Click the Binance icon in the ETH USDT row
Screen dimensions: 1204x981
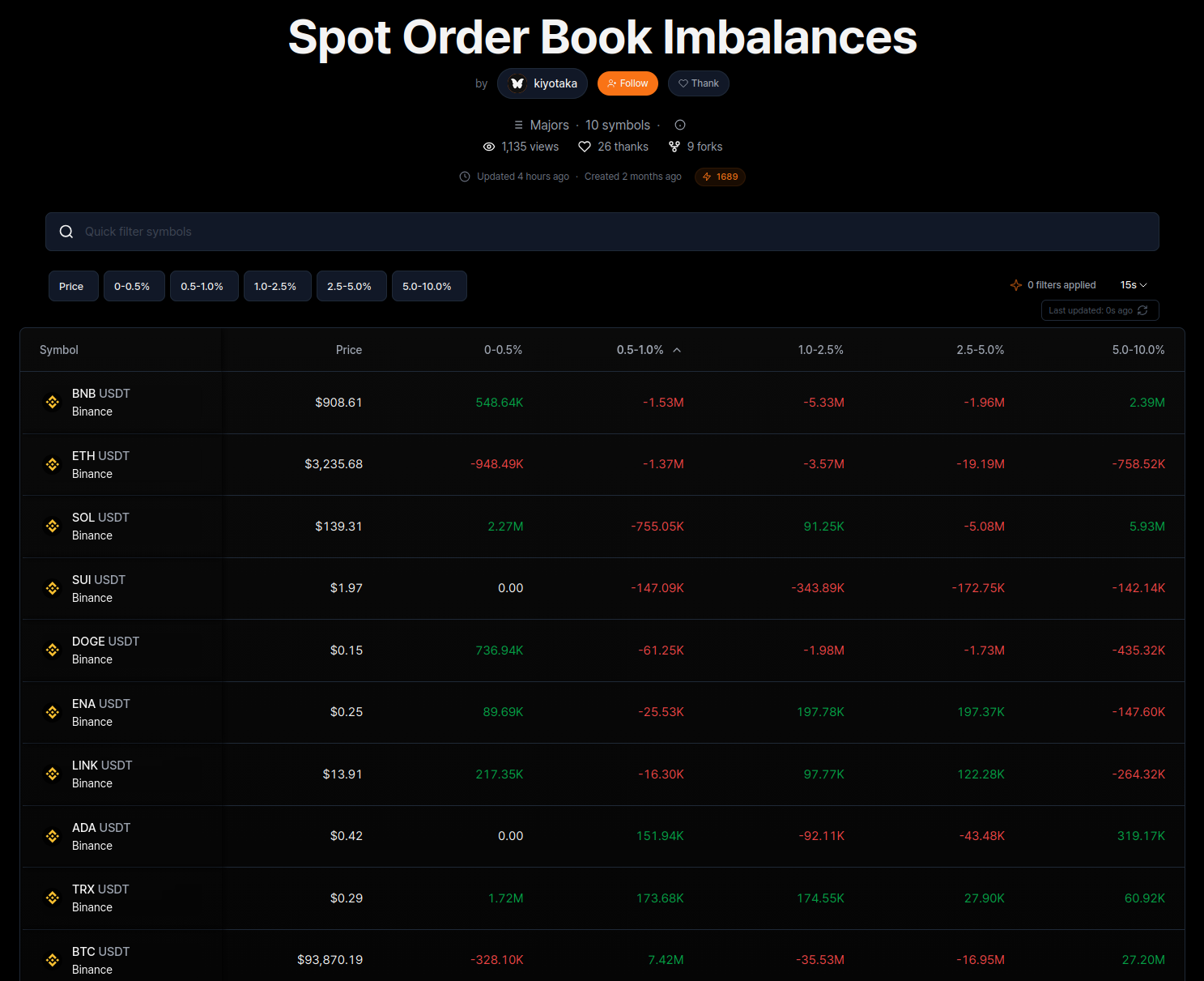53,464
